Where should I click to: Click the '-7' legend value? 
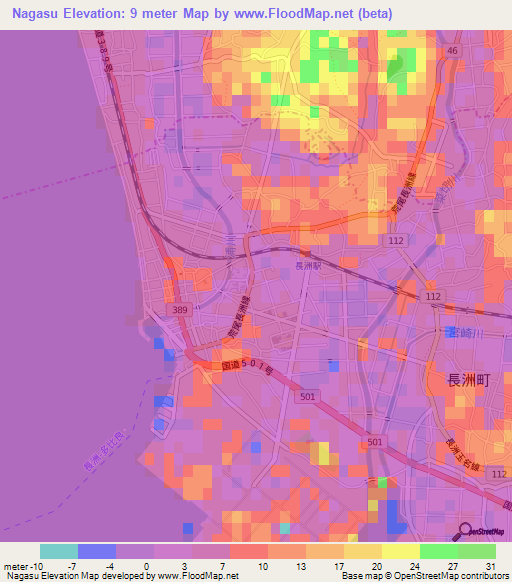click(x=72, y=567)
